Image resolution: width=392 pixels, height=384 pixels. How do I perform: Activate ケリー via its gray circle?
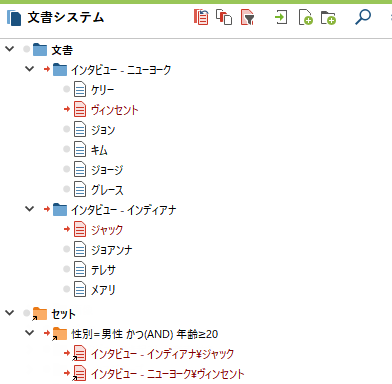[67, 89]
